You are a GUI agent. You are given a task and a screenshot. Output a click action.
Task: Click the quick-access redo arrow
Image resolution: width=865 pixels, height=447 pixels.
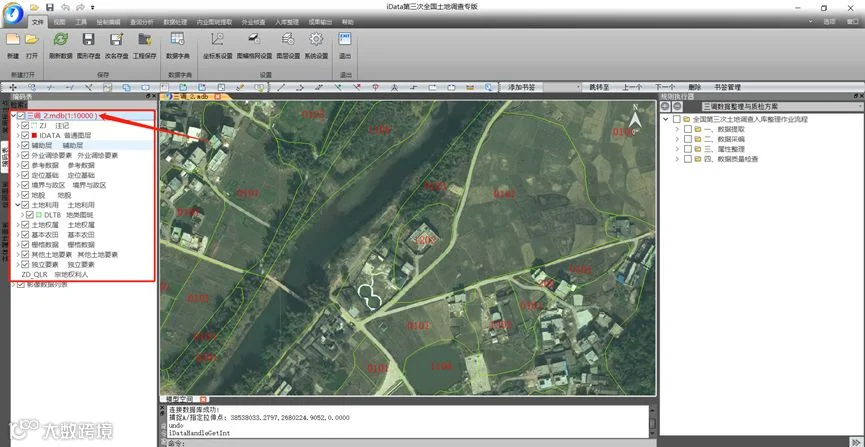click(81, 7)
